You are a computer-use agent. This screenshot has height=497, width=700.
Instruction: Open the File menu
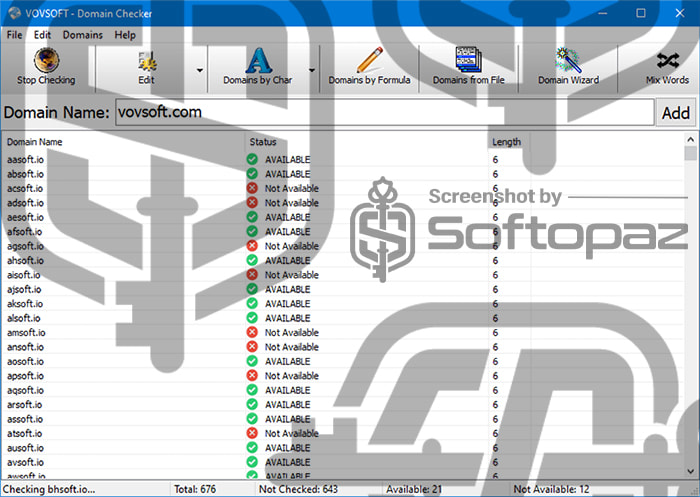[14, 35]
